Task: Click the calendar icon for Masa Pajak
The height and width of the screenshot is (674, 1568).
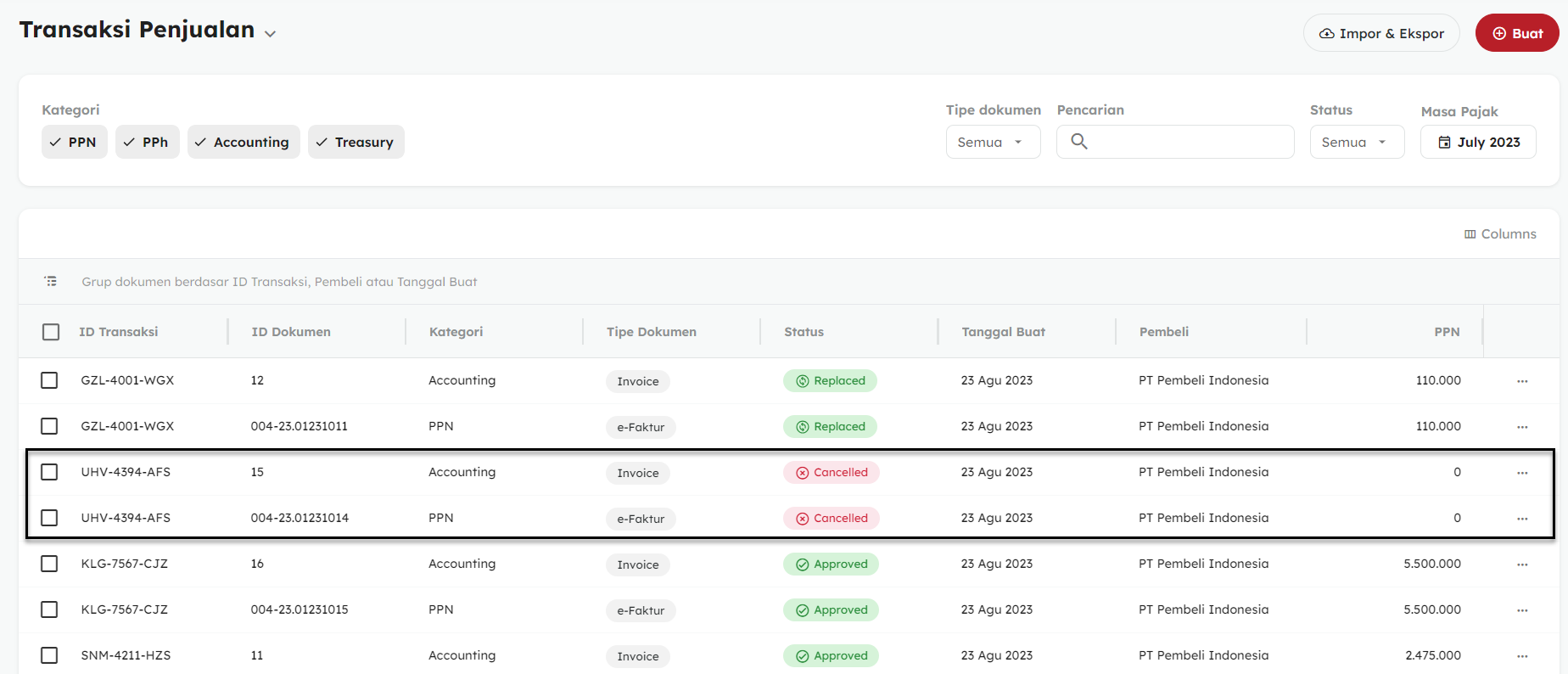Action: coord(1444,143)
